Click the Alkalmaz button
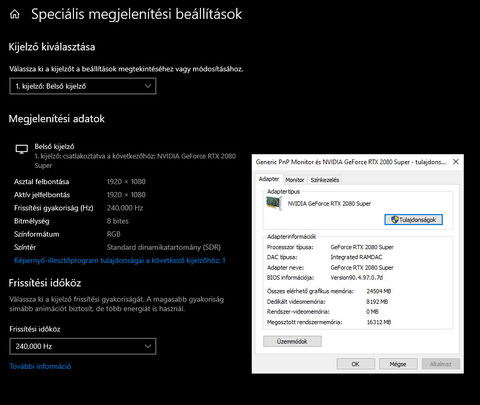The height and width of the screenshot is (405, 480). click(x=441, y=364)
